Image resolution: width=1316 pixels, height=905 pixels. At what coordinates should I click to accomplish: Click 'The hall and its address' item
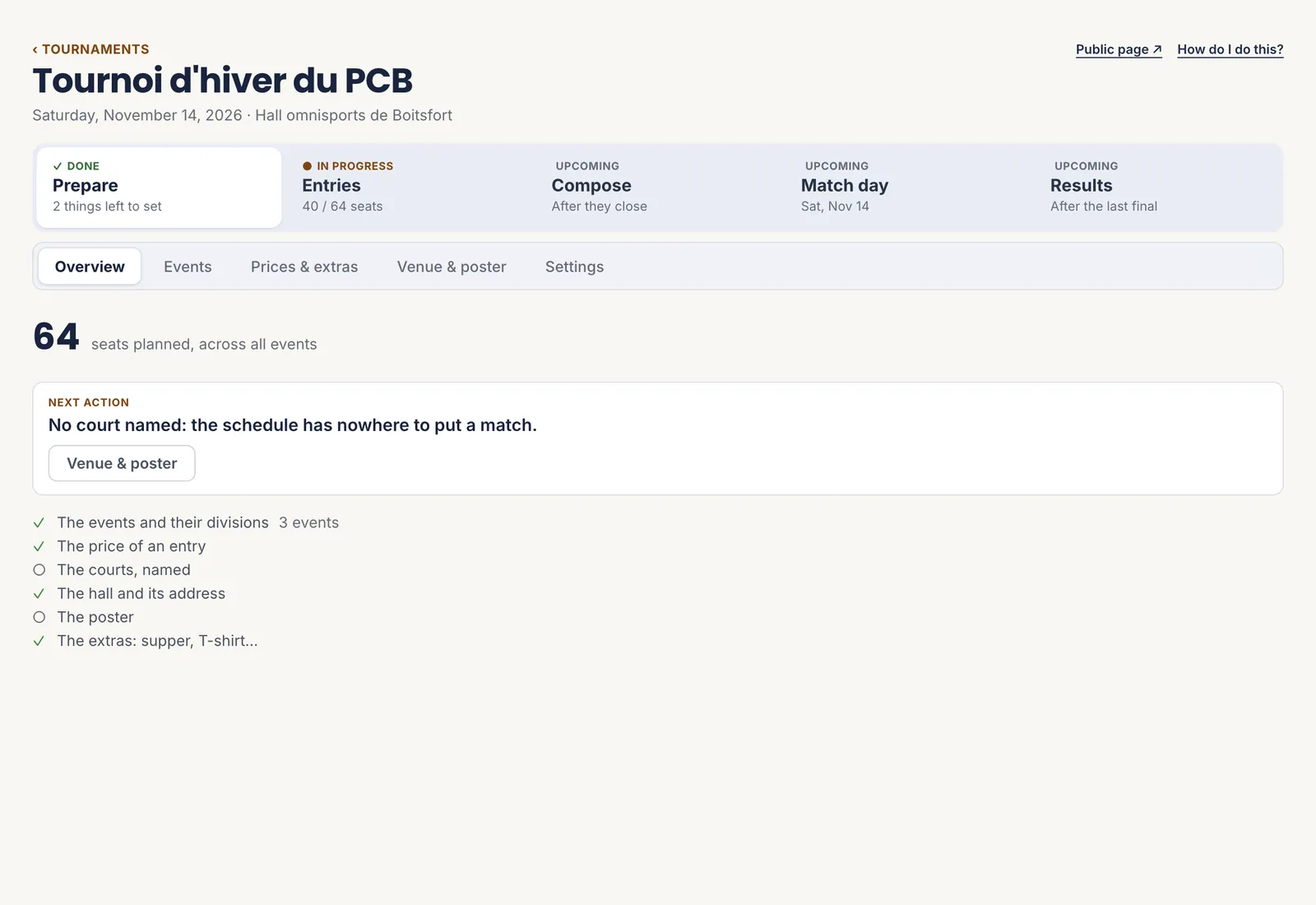coord(141,593)
